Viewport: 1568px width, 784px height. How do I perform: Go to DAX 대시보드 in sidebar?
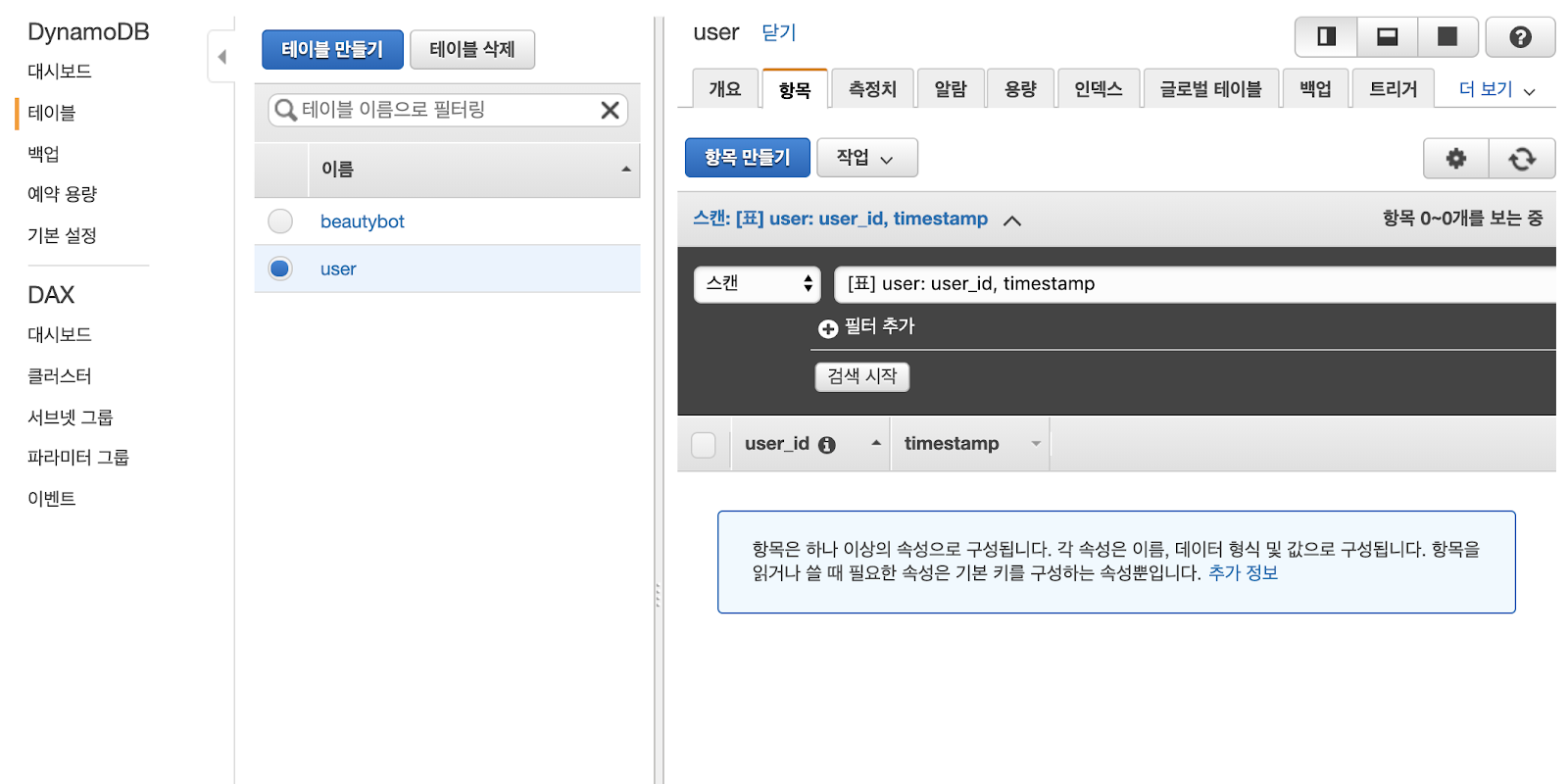[x=60, y=335]
